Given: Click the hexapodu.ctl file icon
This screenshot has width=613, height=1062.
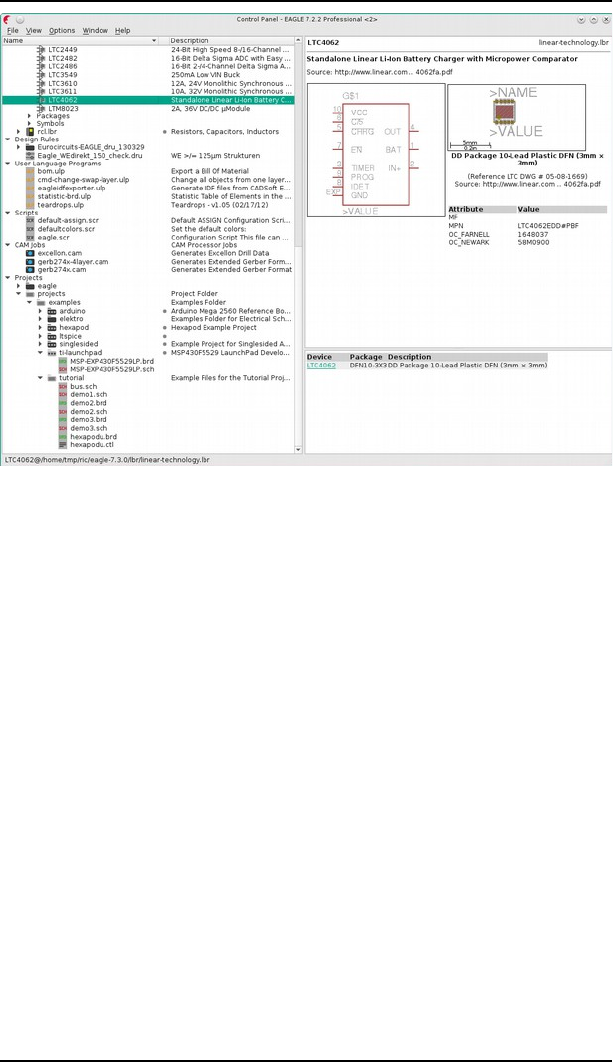Looking at the screenshot, I should [x=63, y=445].
